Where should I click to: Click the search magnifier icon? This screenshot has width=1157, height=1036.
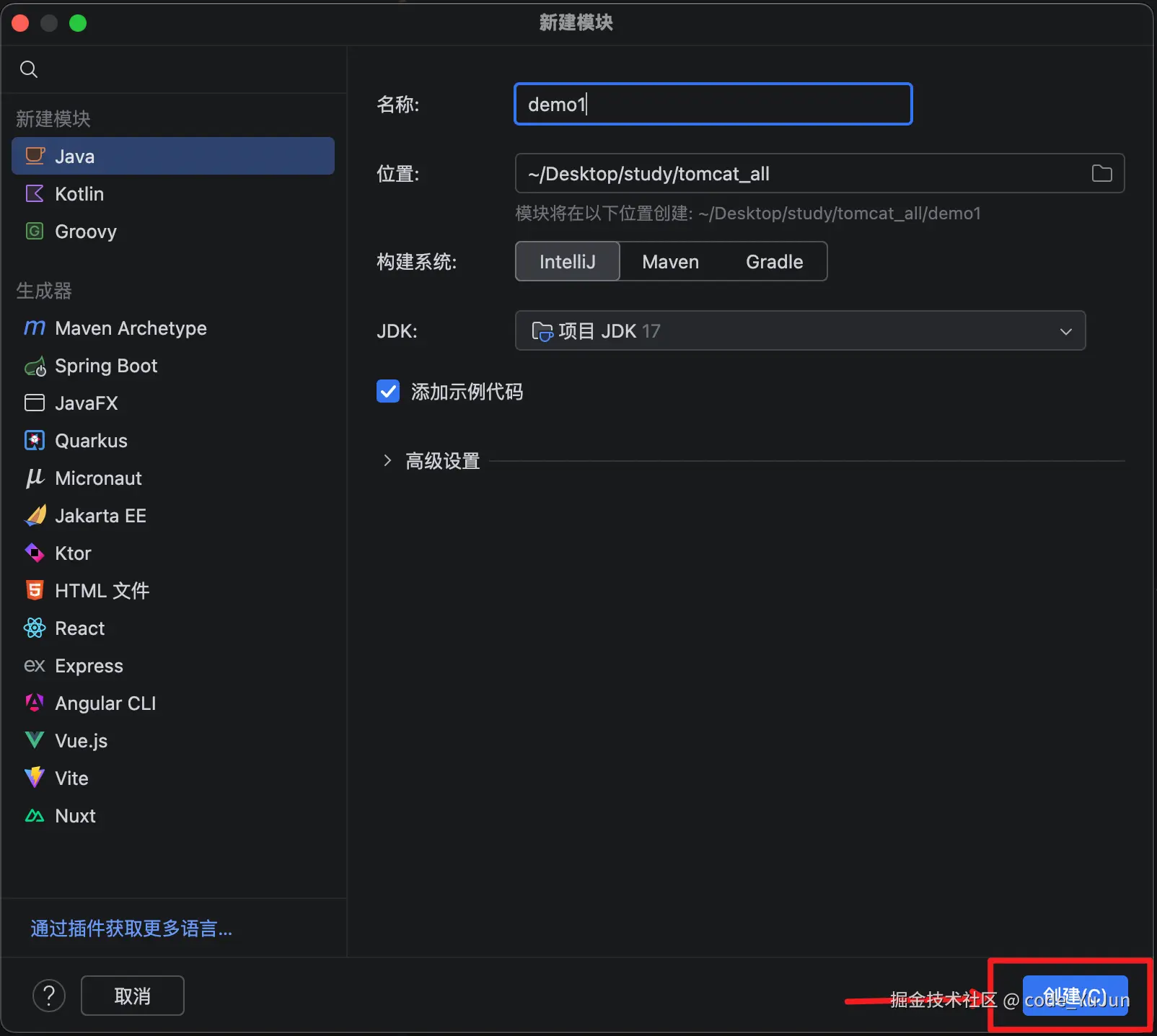(29, 69)
